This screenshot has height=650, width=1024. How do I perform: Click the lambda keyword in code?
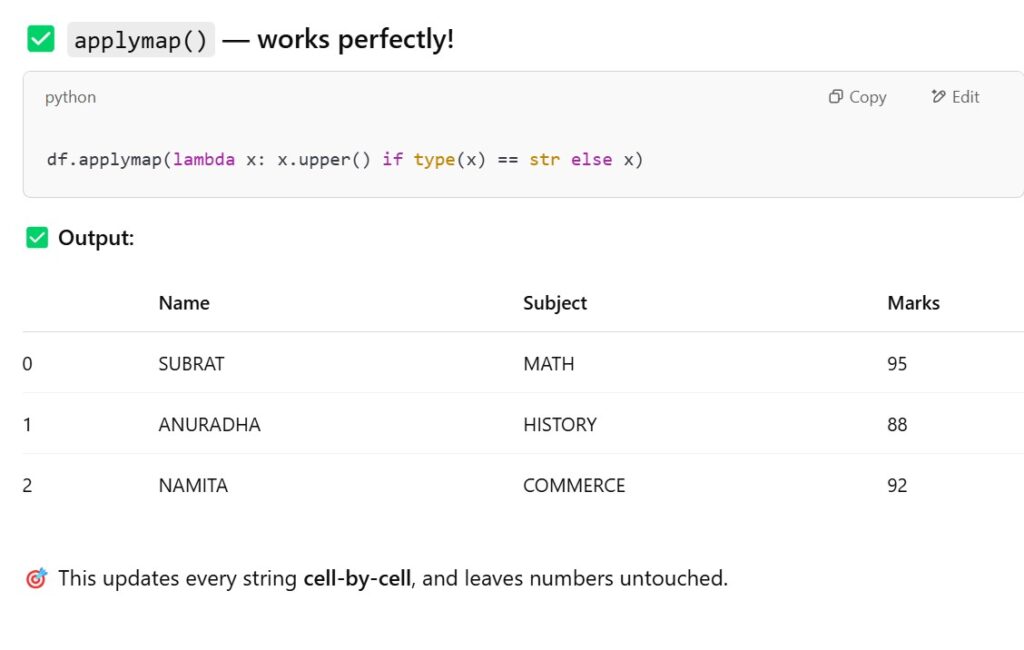tap(204, 160)
